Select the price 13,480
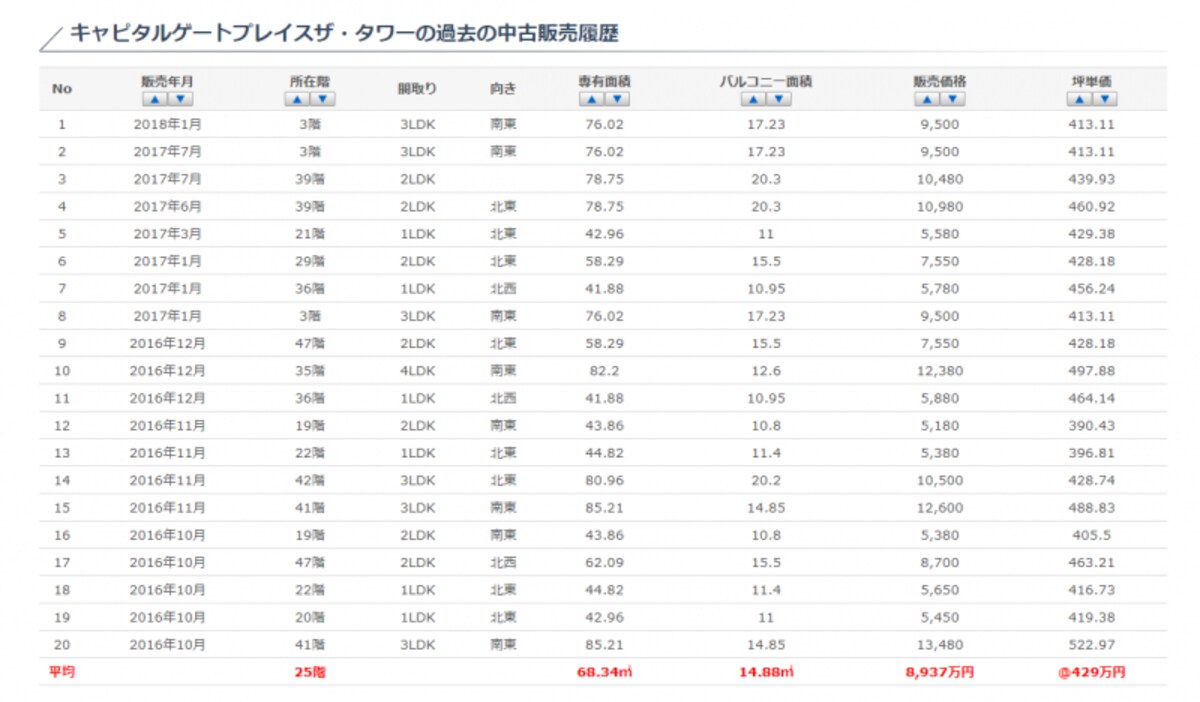 click(x=939, y=644)
